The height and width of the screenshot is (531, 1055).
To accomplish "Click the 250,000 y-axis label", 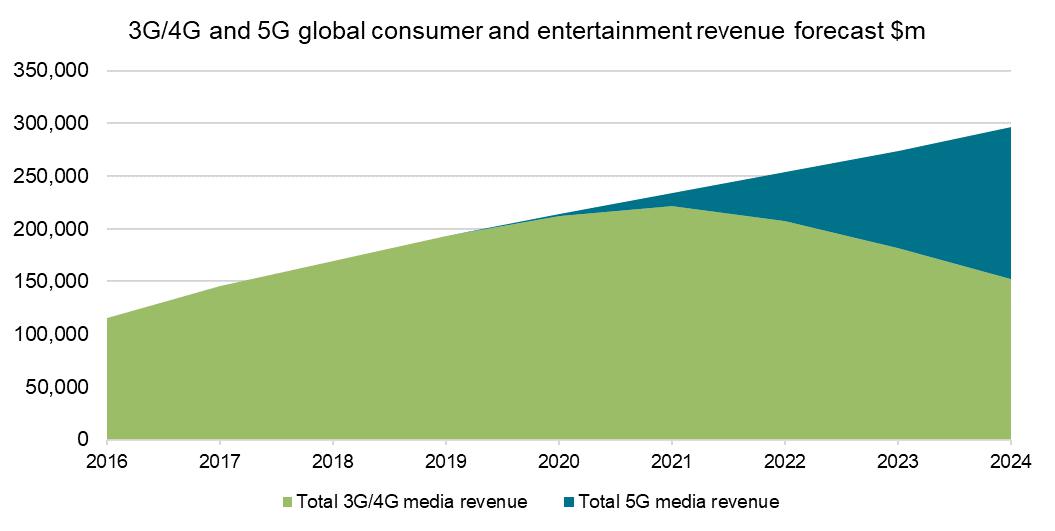I will [x=52, y=176].
